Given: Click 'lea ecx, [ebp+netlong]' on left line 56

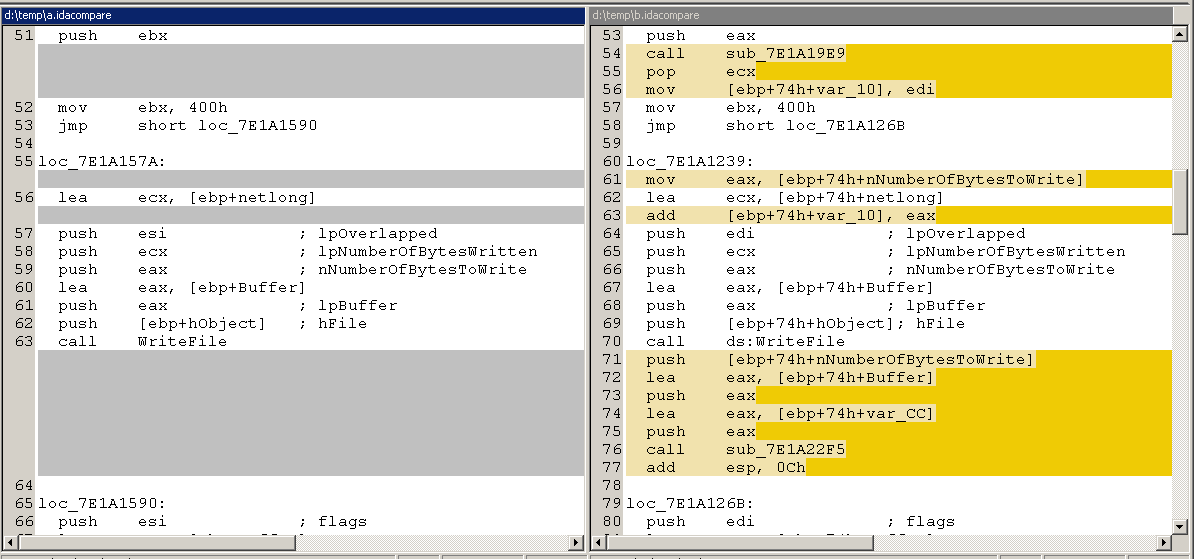Looking at the screenshot, I should [x=187, y=198].
